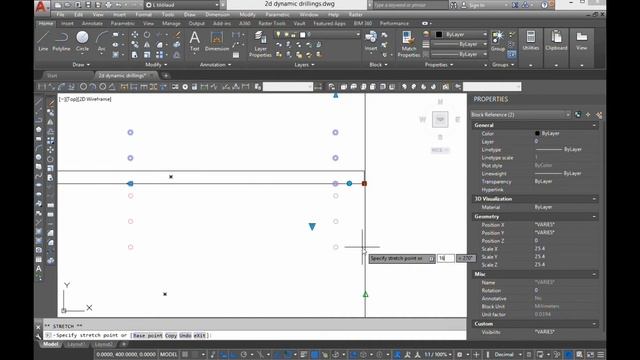Expand the Annotation panel dropdown
Screen dimensions: 640x360
(215, 64)
